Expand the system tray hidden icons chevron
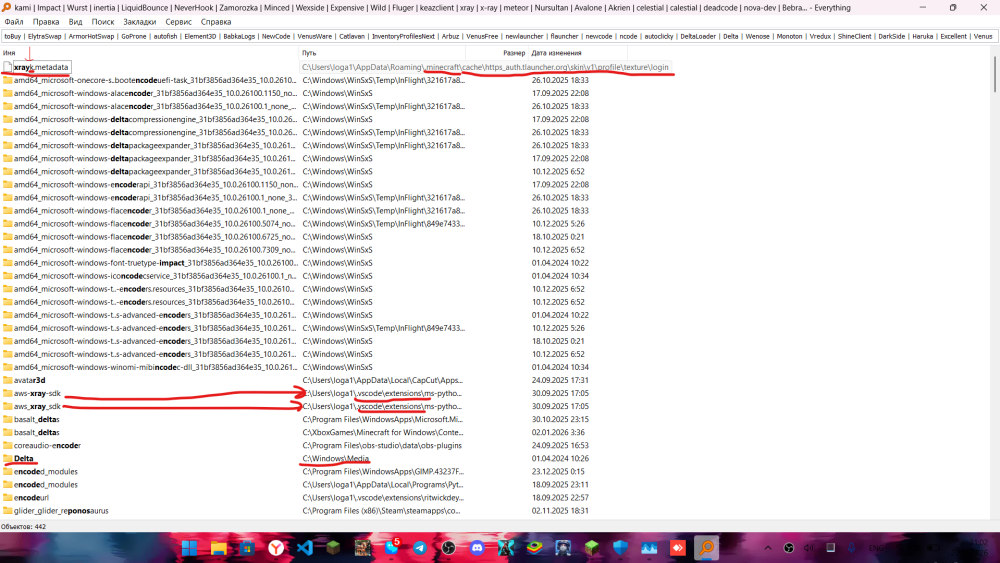Screen dimensions: 1000x563 pyautogui.click(x=768, y=548)
